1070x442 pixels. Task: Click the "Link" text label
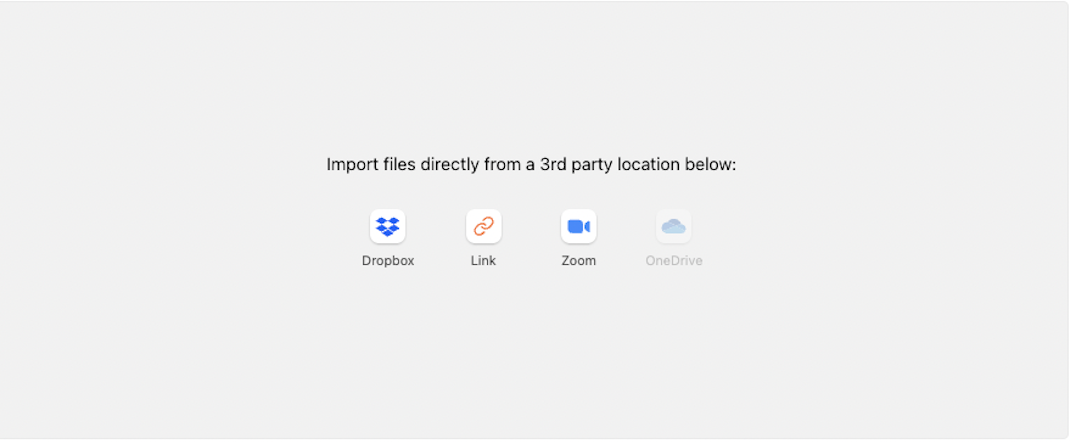coord(483,261)
